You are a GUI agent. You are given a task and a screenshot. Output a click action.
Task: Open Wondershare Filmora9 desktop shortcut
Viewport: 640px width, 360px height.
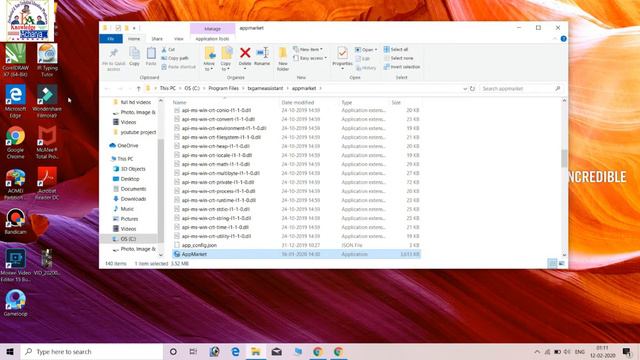(x=47, y=101)
